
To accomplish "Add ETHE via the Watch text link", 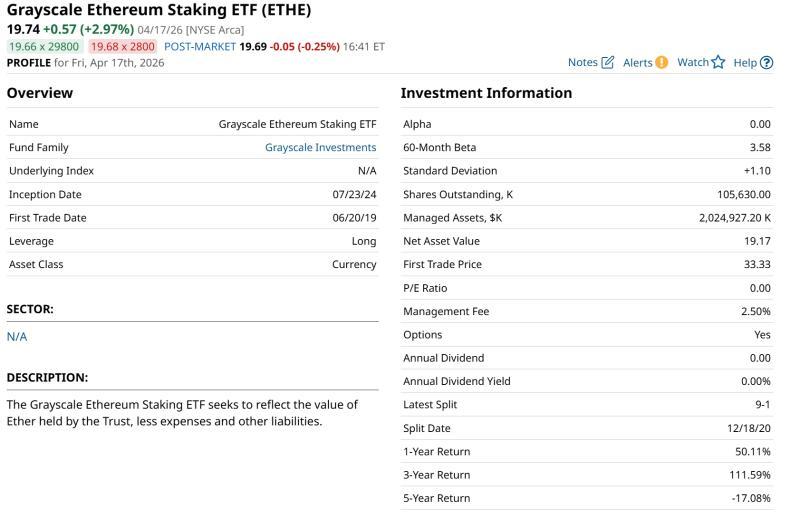I will 692,62.
